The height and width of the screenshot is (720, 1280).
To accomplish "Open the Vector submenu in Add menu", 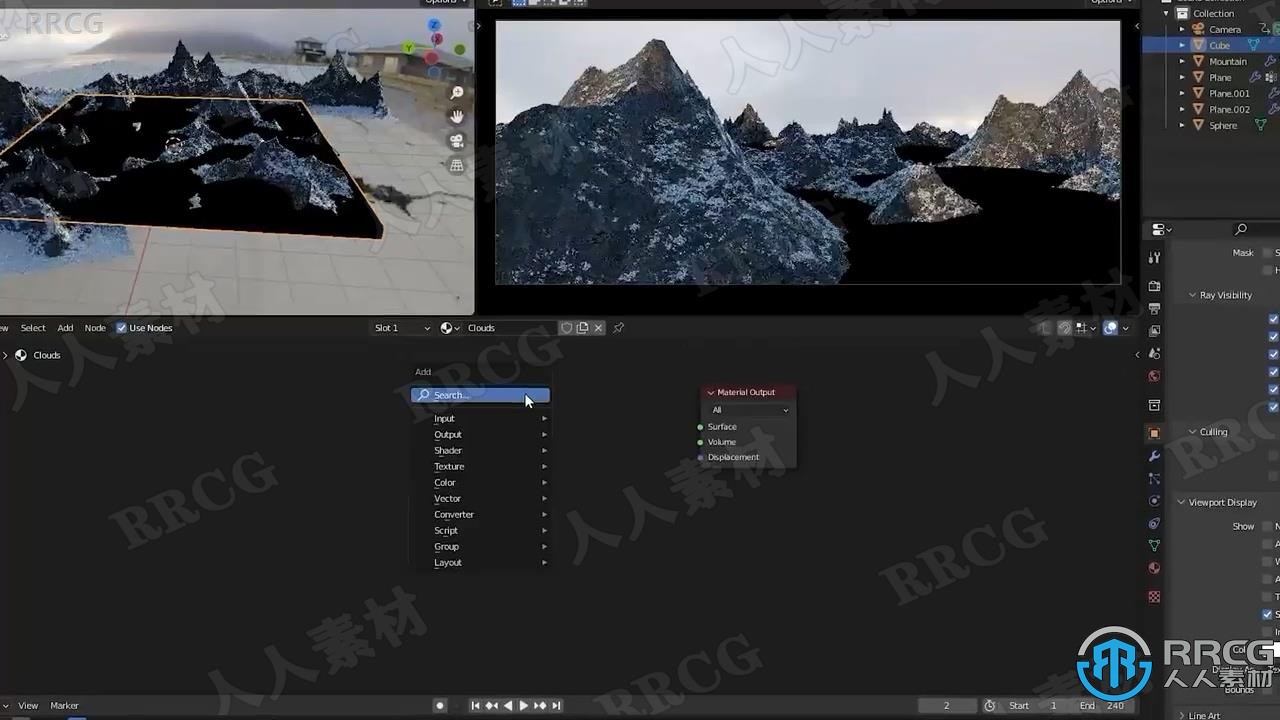I will pos(480,499).
